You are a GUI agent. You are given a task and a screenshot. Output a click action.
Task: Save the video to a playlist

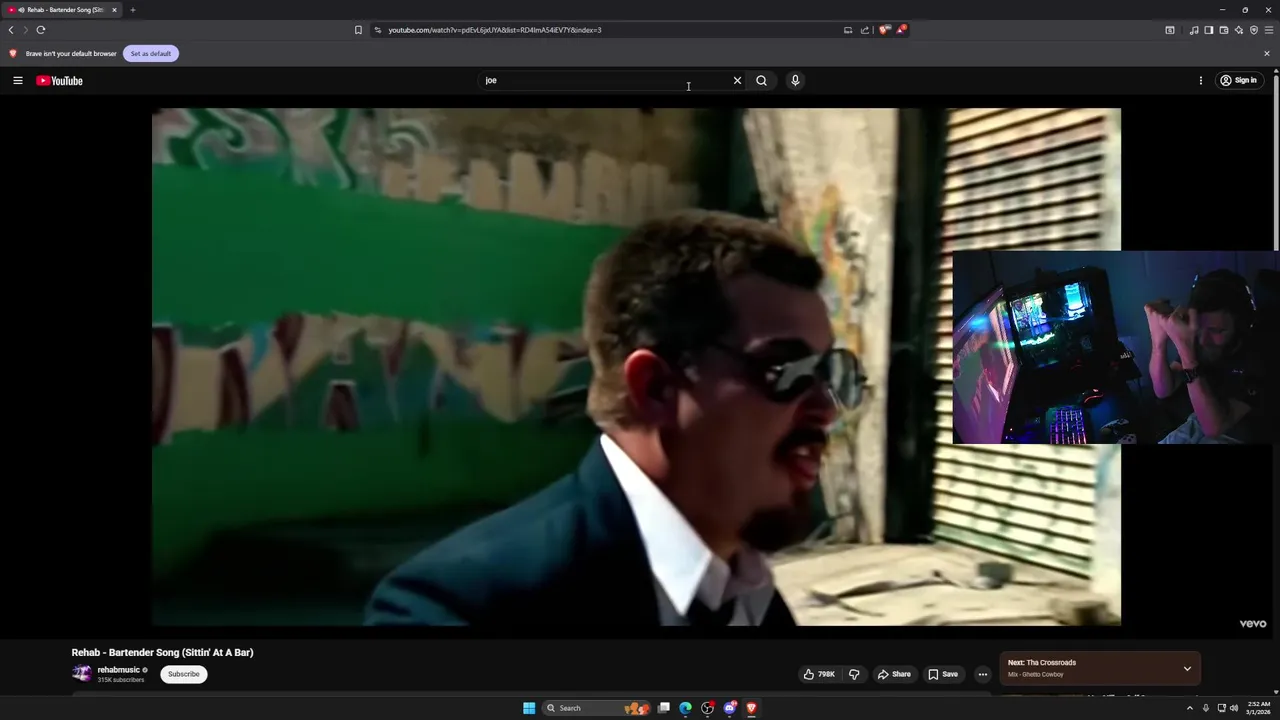click(943, 674)
